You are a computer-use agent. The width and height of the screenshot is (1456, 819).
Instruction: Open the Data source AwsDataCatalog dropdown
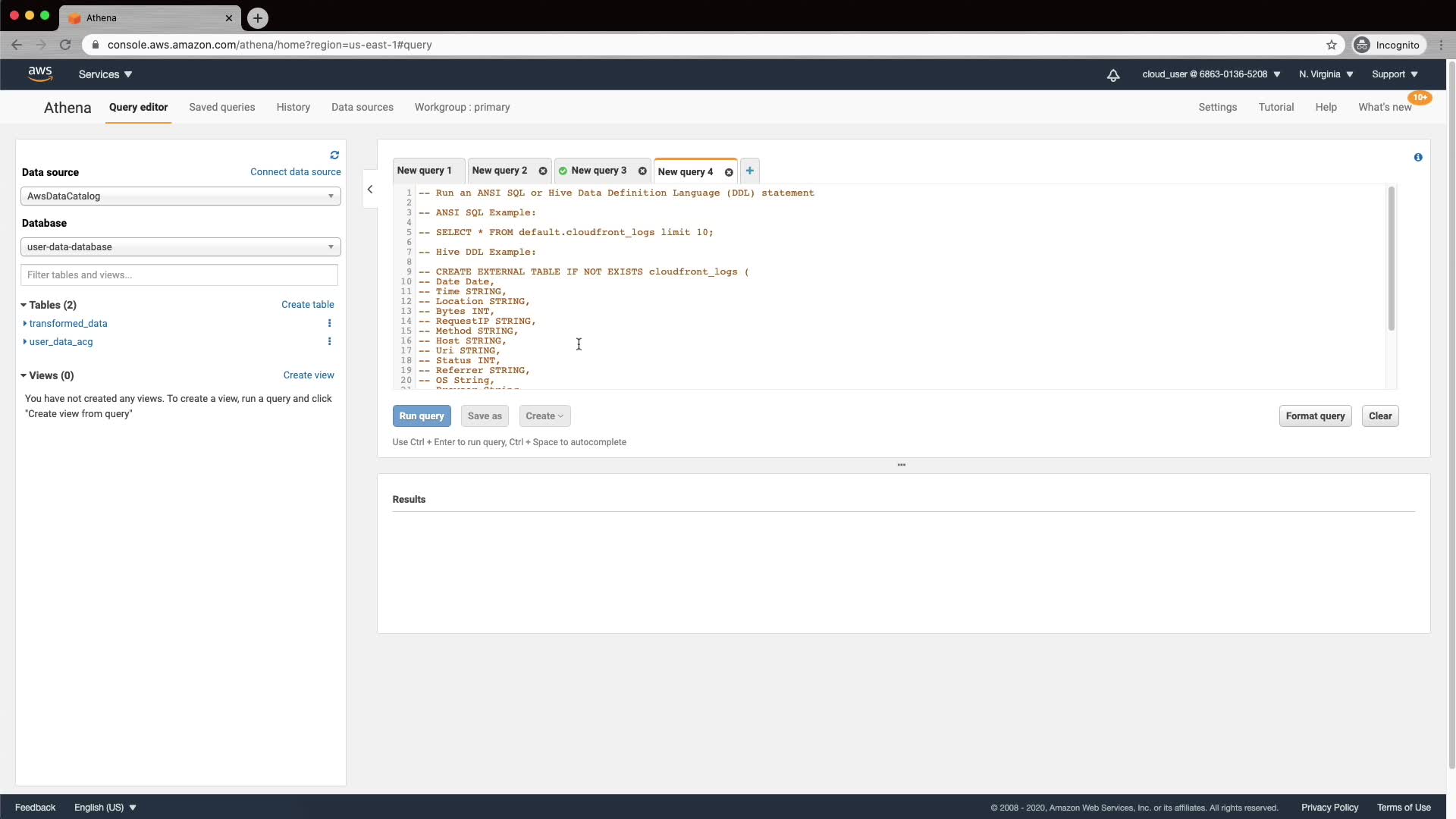180,196
